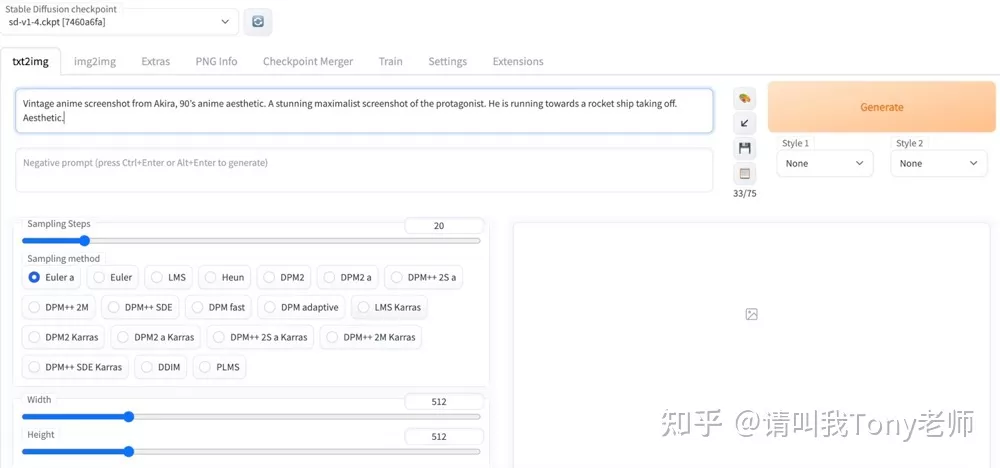Switch to the txt2img tab
The width and height of the screenshot is (1000, 468).
pyautogui.click(x=30, y=61)
